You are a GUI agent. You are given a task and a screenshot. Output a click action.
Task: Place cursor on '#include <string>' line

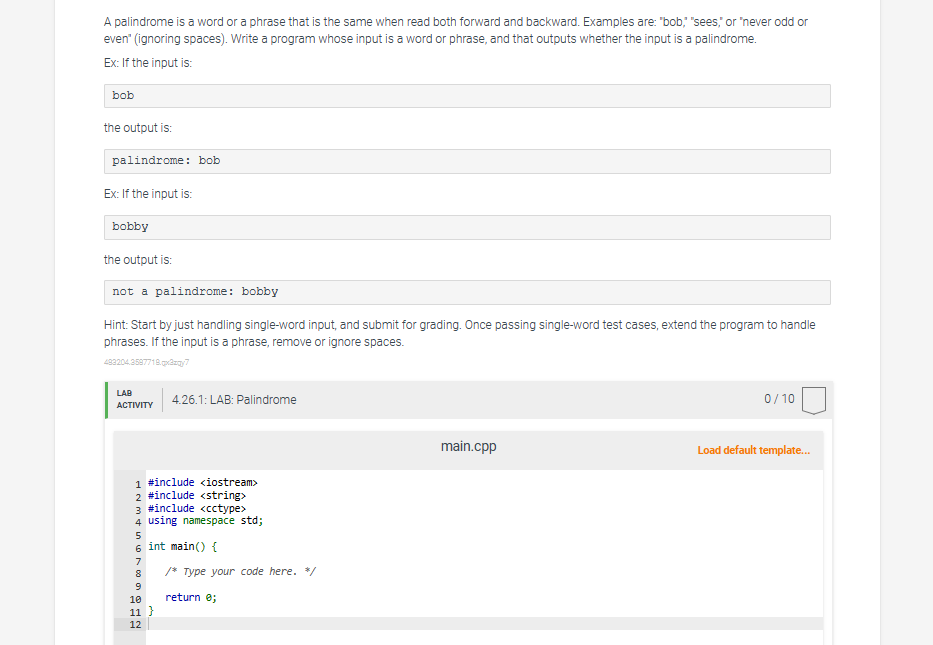pos(196,496)
